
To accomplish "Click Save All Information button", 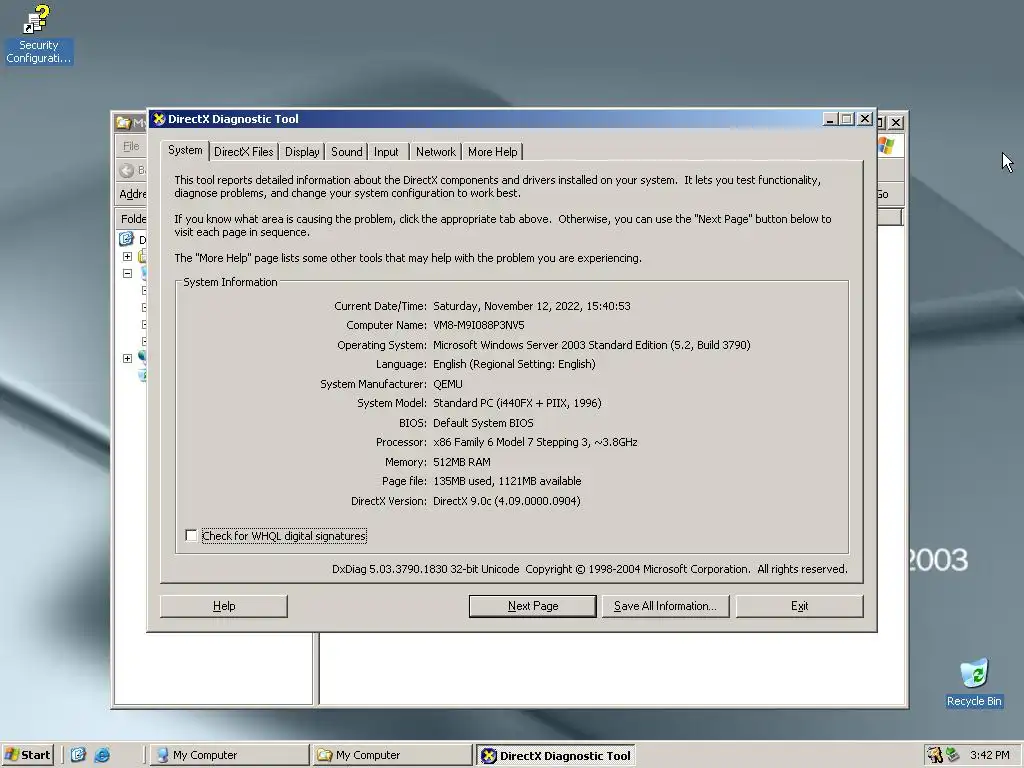I will [x=665, y=606].
